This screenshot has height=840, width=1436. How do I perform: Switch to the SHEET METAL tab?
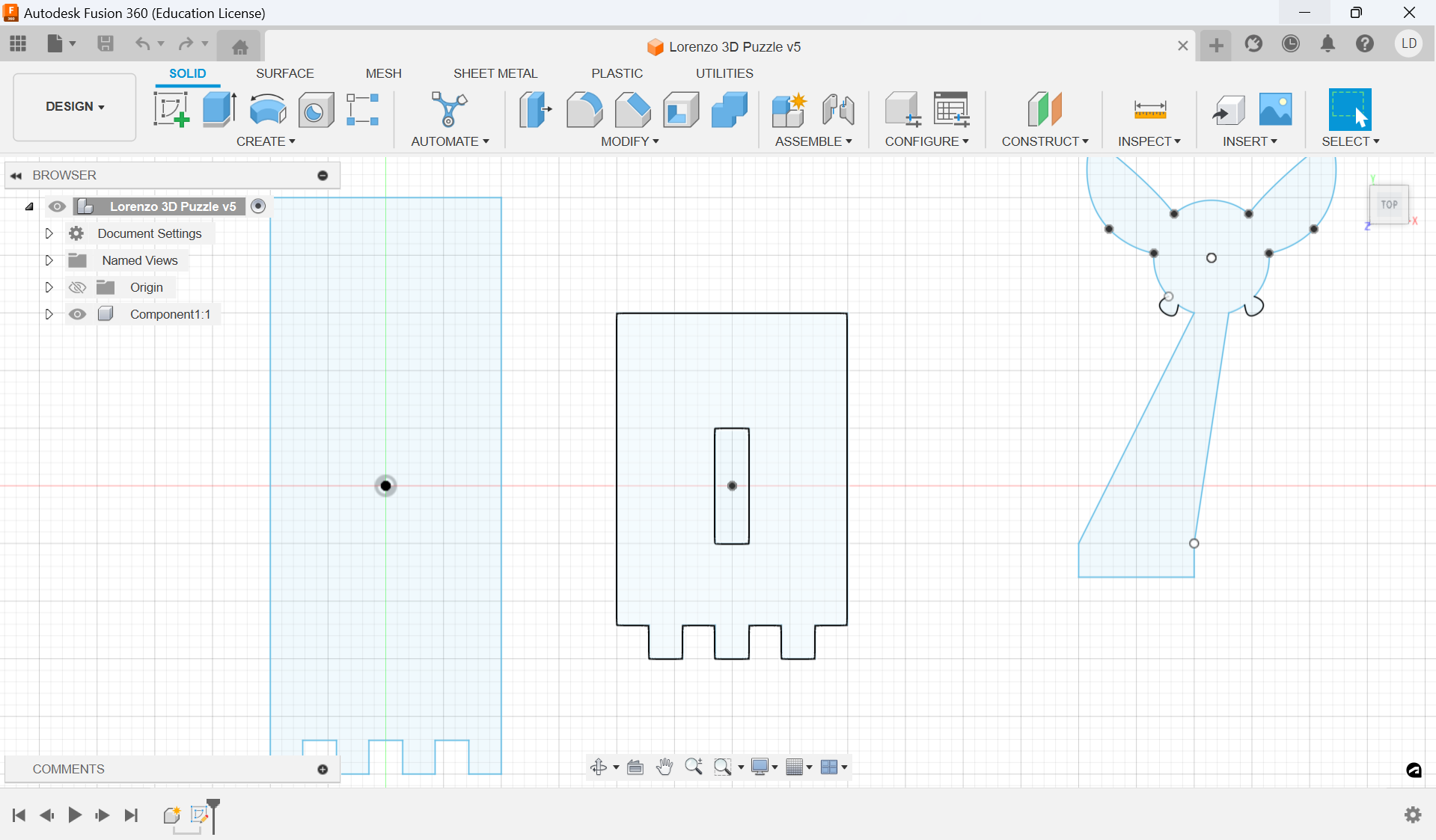(495, 73)
